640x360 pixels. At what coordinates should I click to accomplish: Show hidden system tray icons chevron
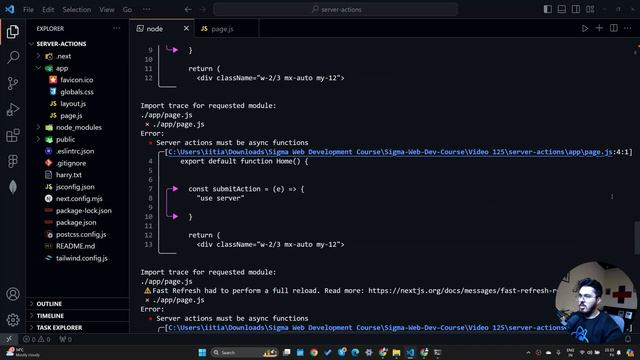tap(528, 352)
